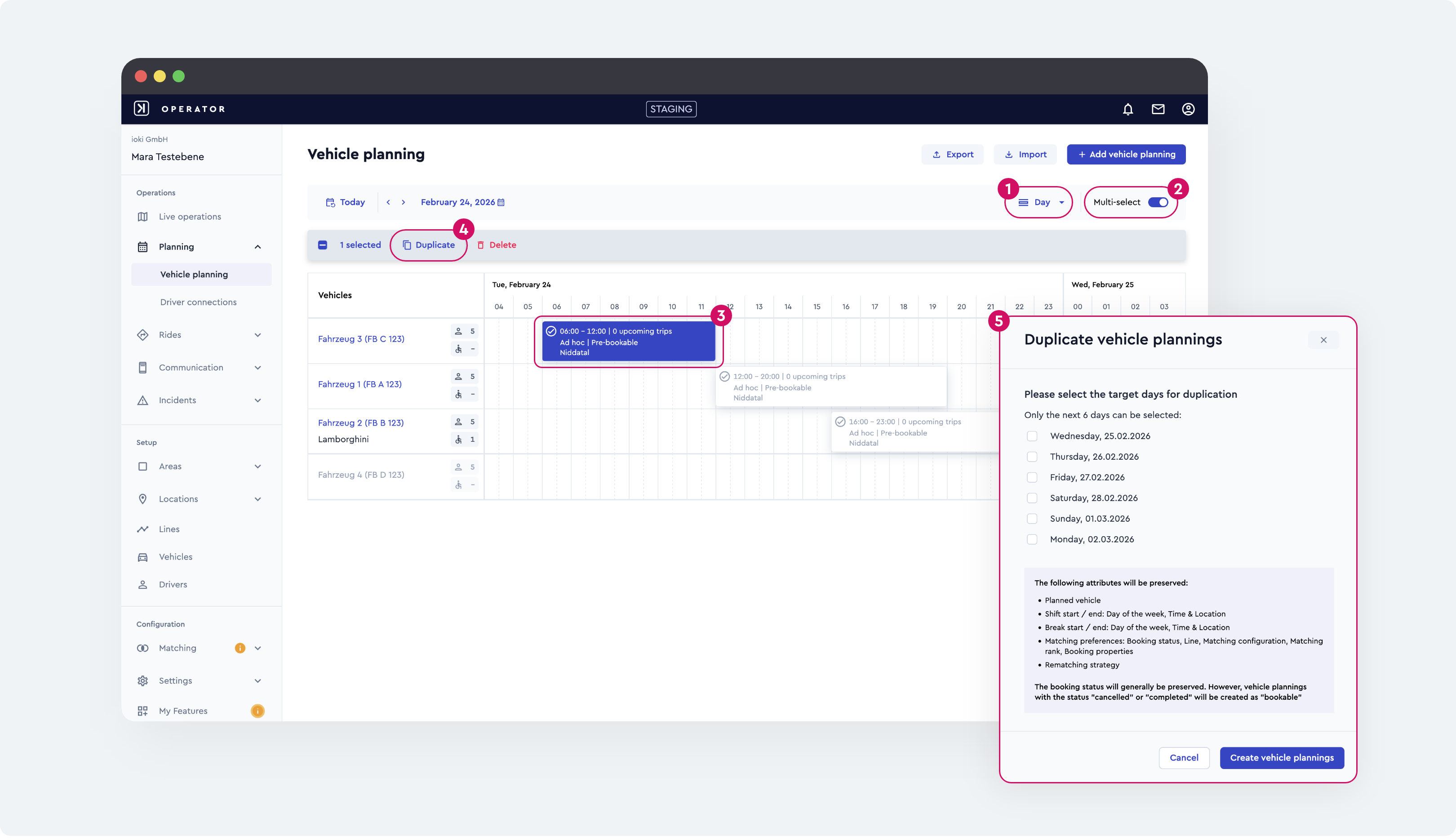Screen dimensions: 1456x840
Task: Open Live operations in the sidebar
Action: tap(190, 217)
